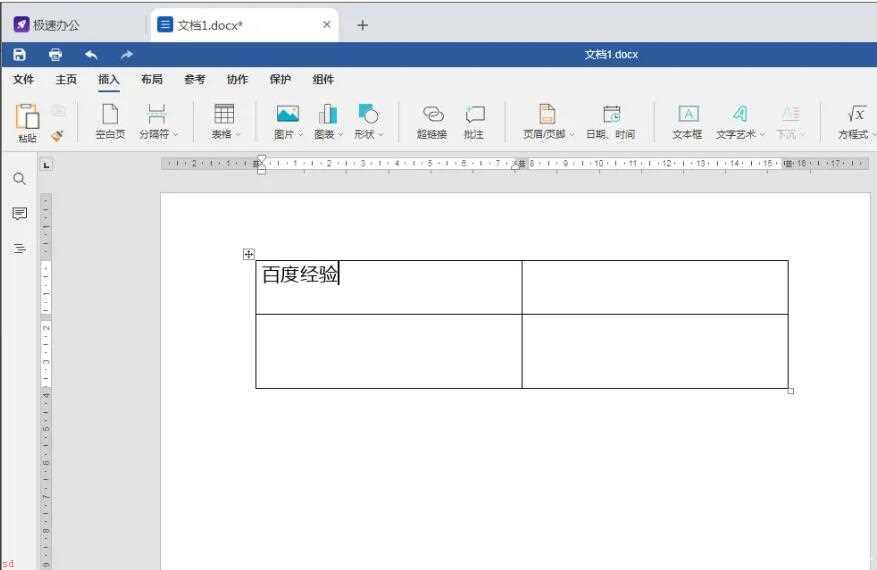Open the search icon in left sidebar
The height and width of the screenshot is (570, 877).
point(20,179)
